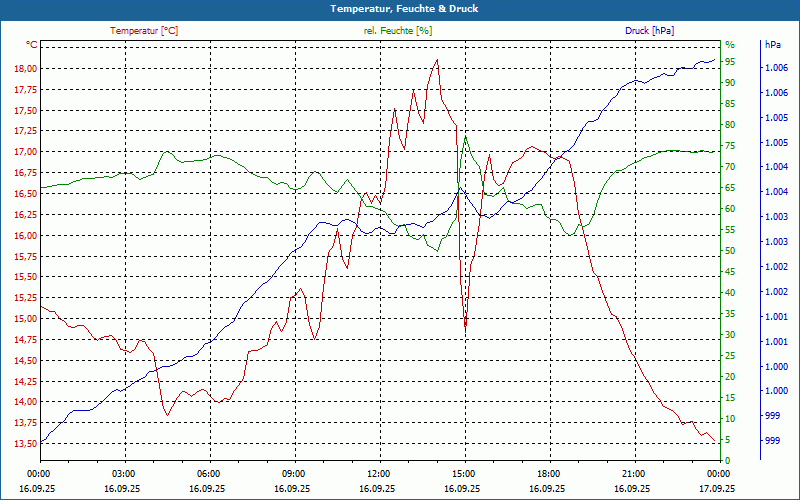Click the green '95' humidity axis value

coord(730,62)
